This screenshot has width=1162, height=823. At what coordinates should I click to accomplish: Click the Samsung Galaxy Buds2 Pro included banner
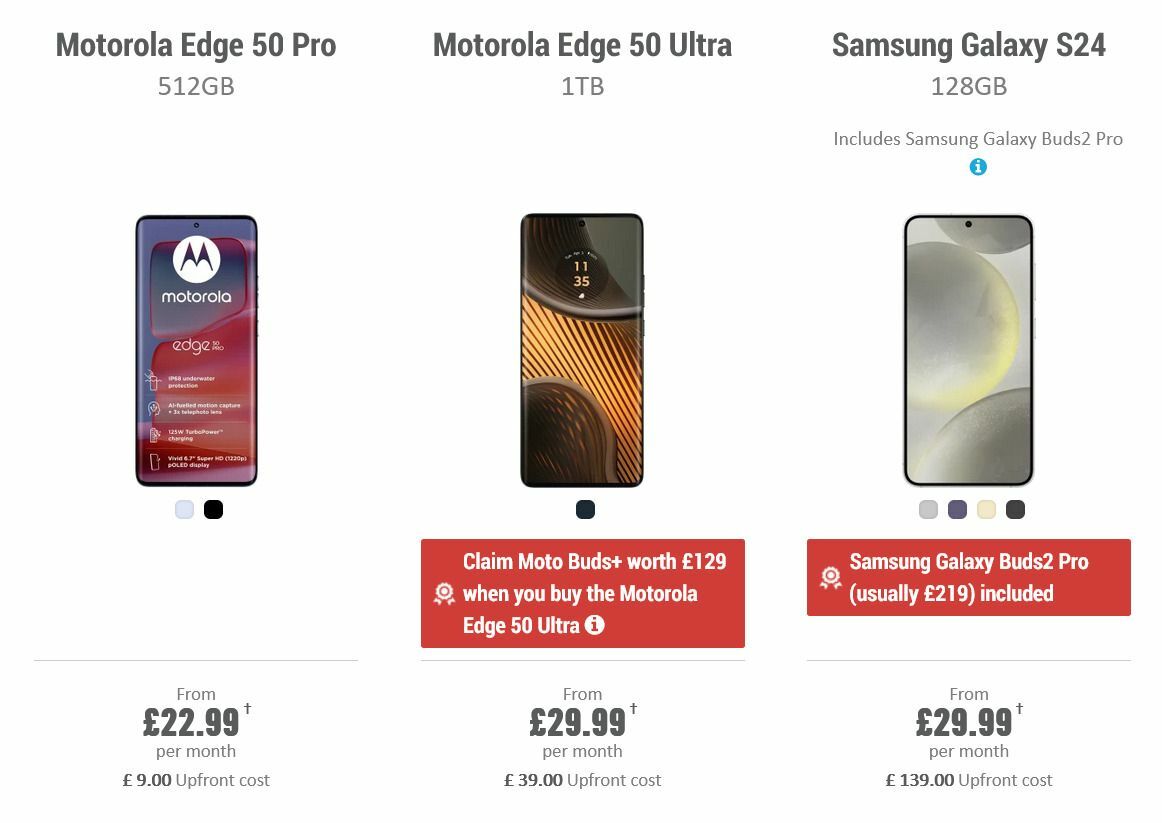969,577
